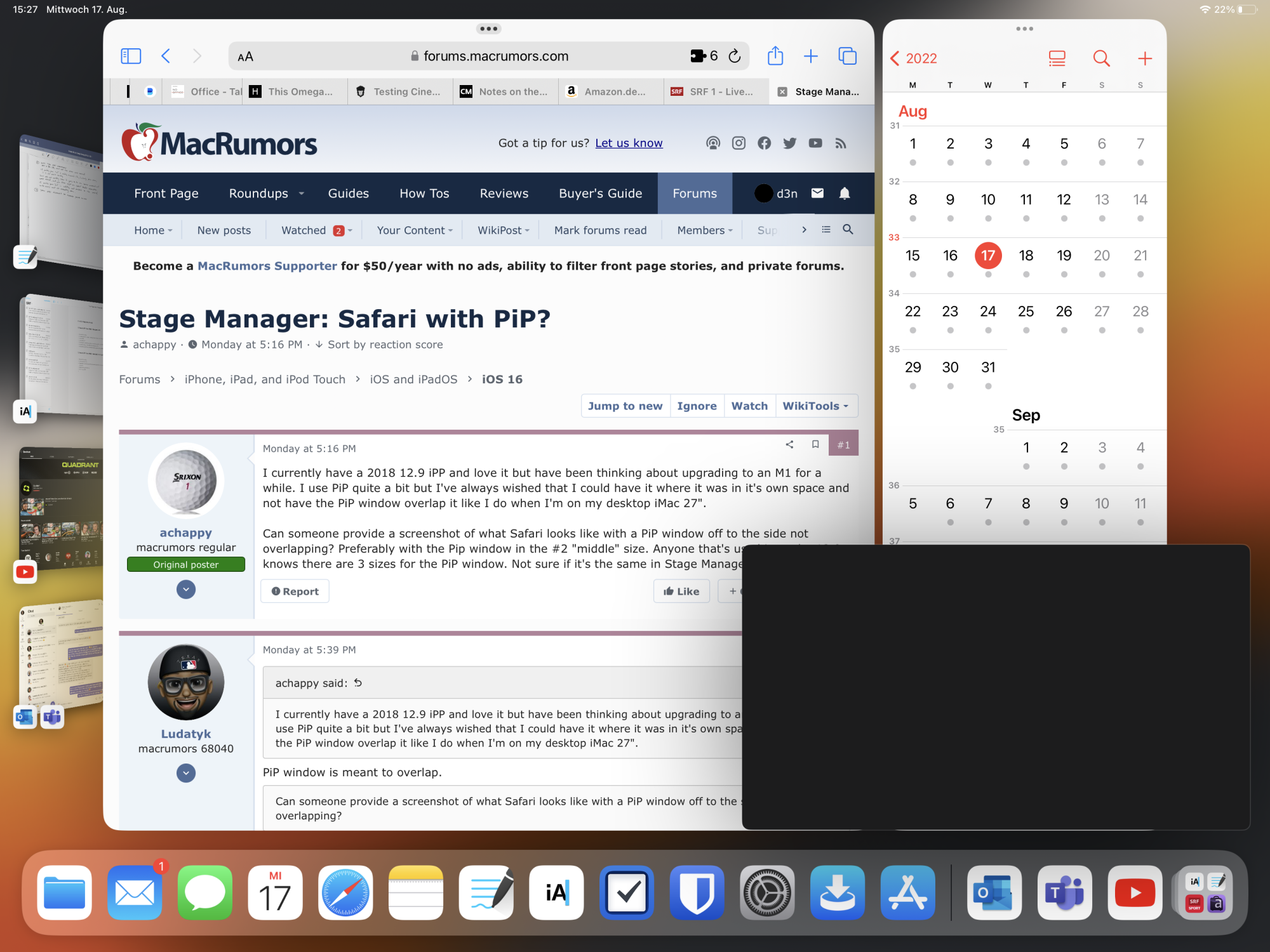The image size is (1270, 952).
Task: Sort by reaction score
Action: pyautogui.click(x=378, y=345)
